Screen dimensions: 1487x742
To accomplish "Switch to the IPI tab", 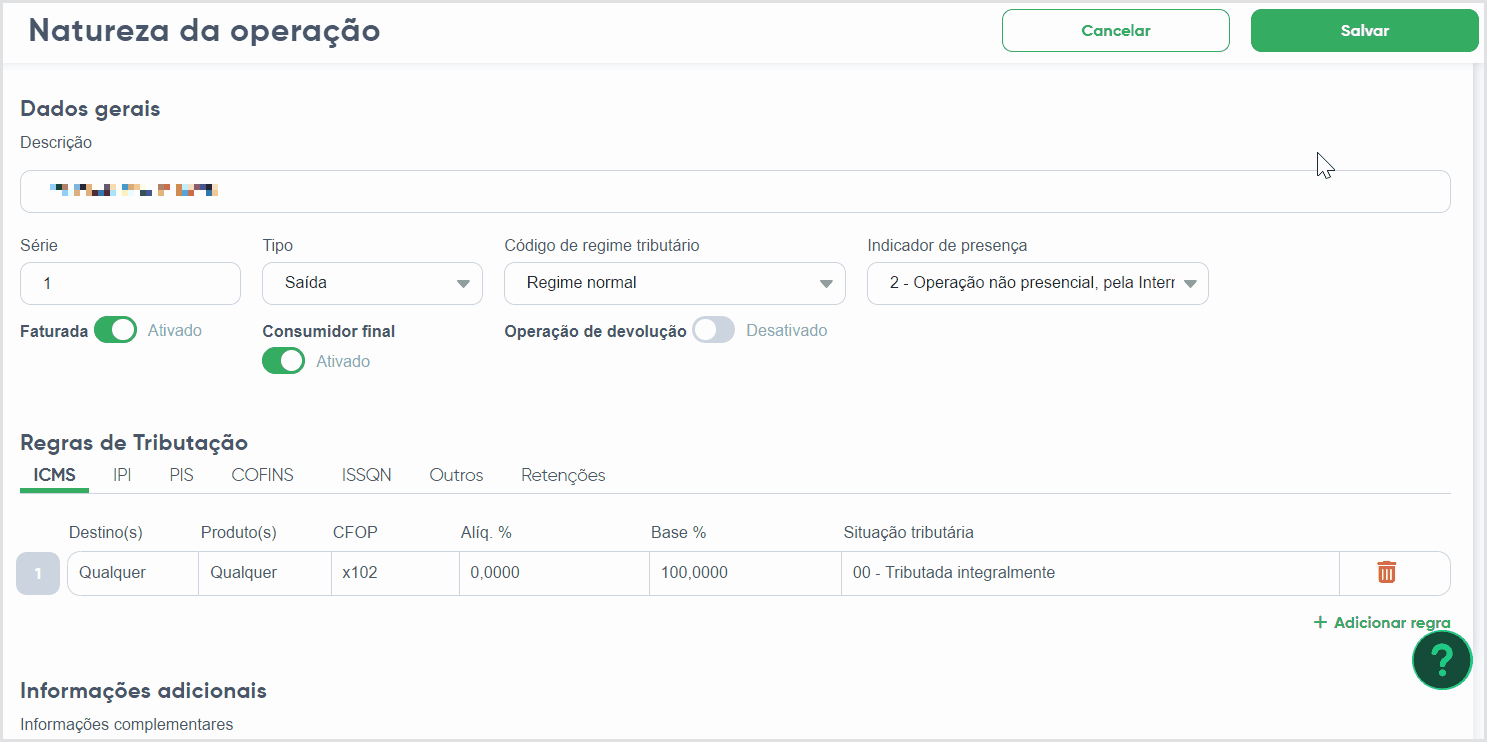I will pyautogui.click(x=122, y=475).
